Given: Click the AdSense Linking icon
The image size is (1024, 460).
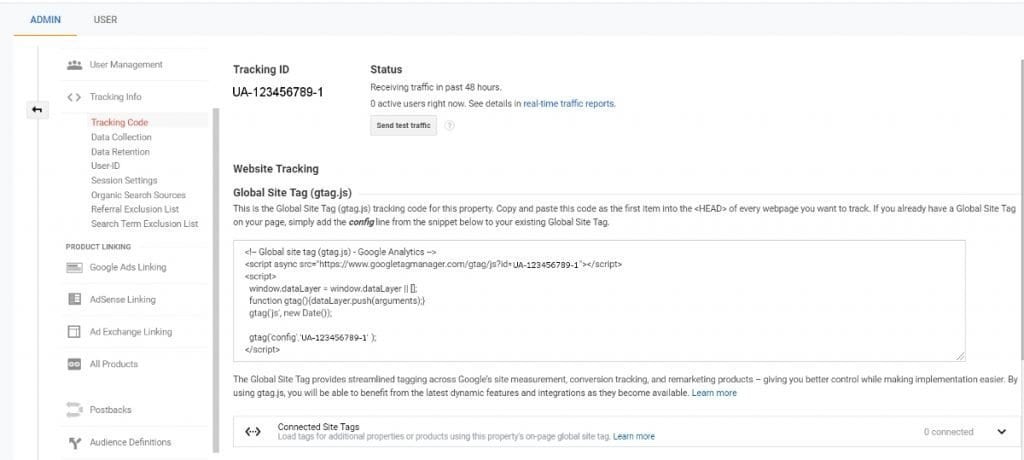Looking at the screenshot, I should point(74,299).
